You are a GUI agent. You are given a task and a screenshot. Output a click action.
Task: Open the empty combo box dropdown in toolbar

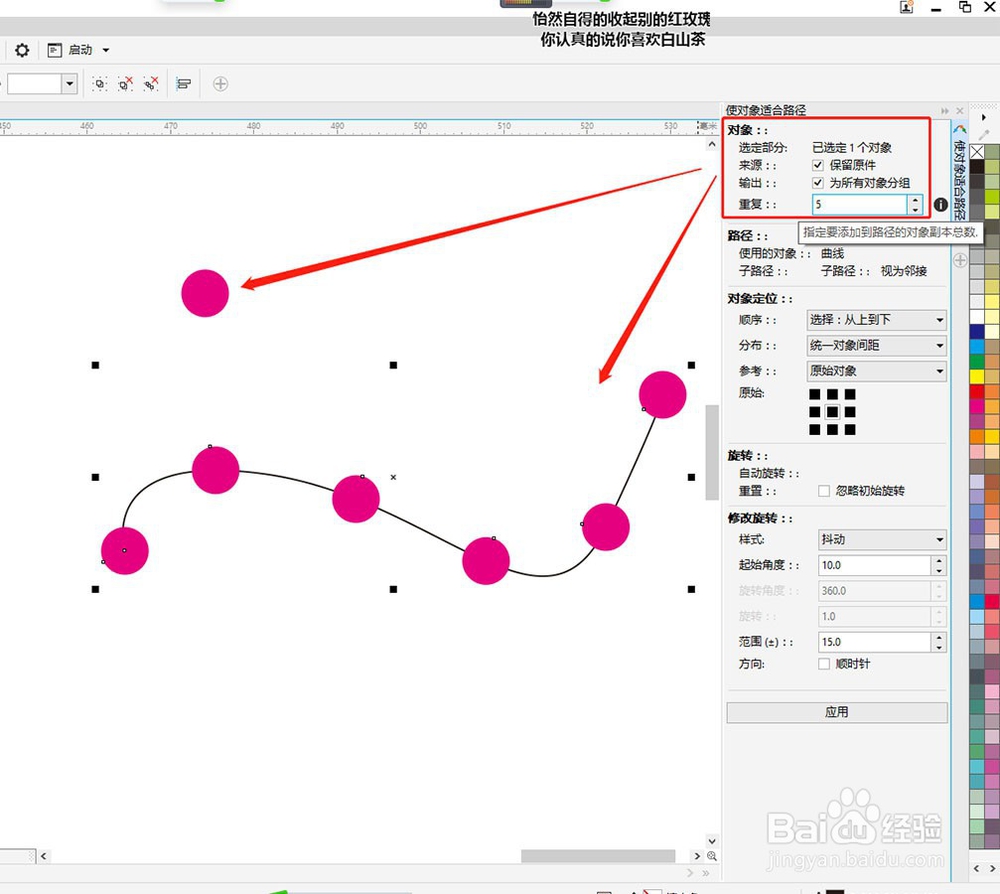(70, 84)
